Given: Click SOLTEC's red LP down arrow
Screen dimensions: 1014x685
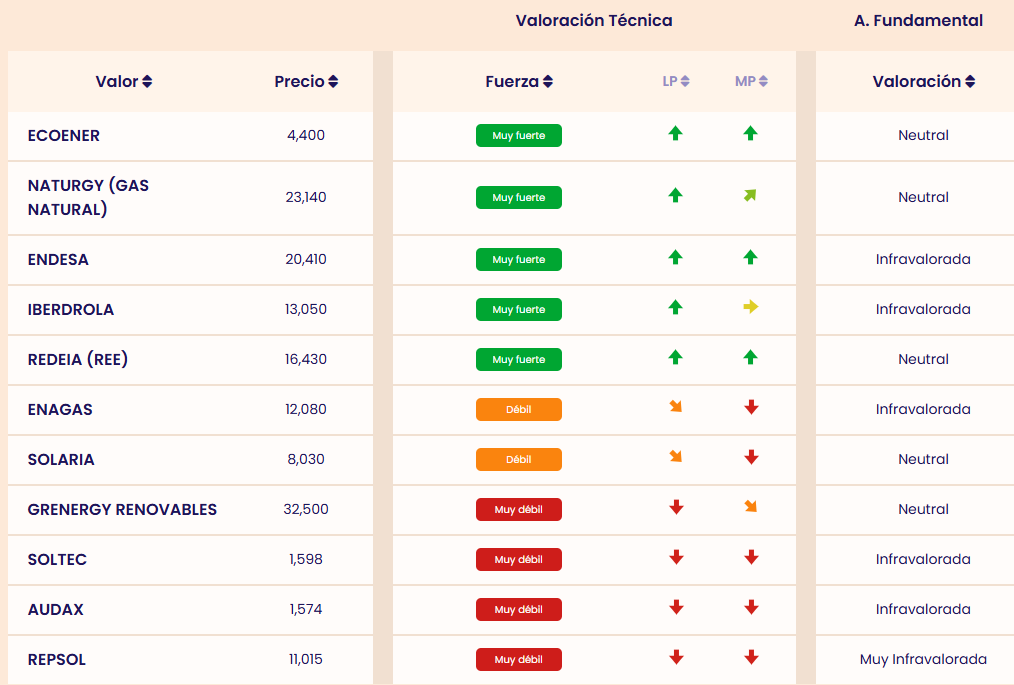Looking at the screenshot, I should (x=675, y=558).
